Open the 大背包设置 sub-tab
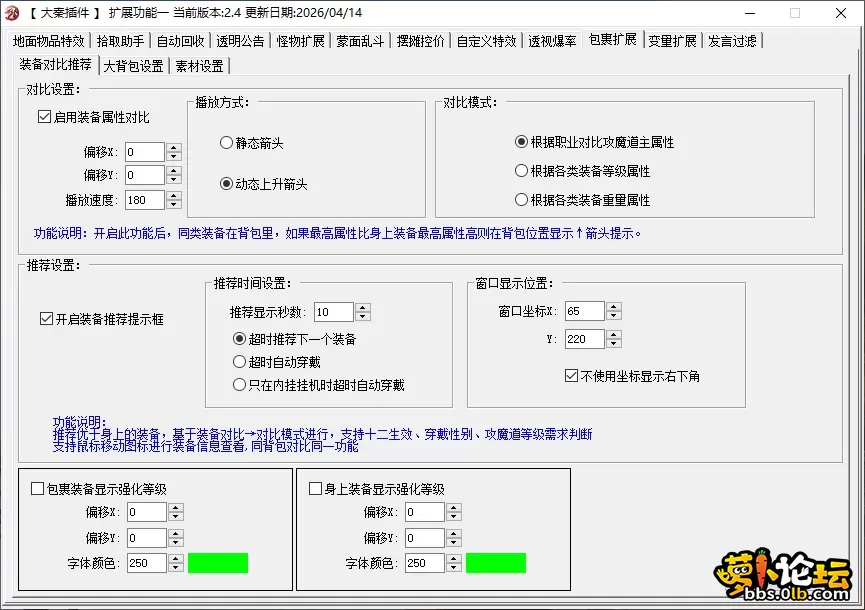This screenshot has height=610, width=865. [x=134, y=66]
